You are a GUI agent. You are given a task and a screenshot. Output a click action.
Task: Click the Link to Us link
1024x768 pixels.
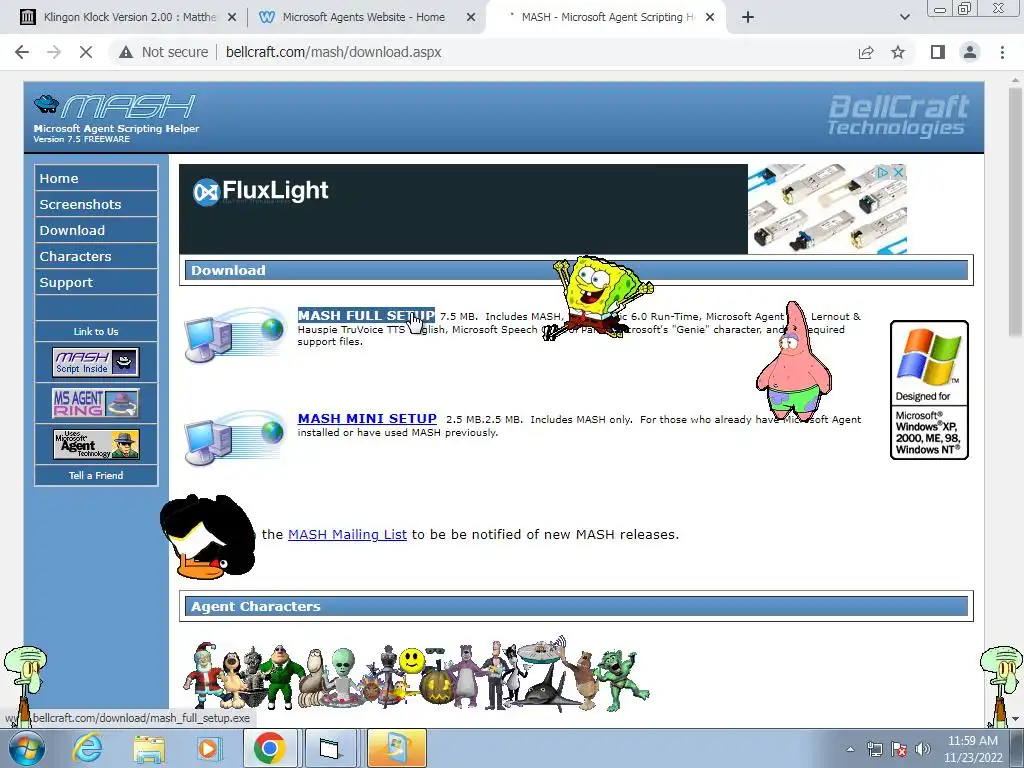(x=96, y=332)
